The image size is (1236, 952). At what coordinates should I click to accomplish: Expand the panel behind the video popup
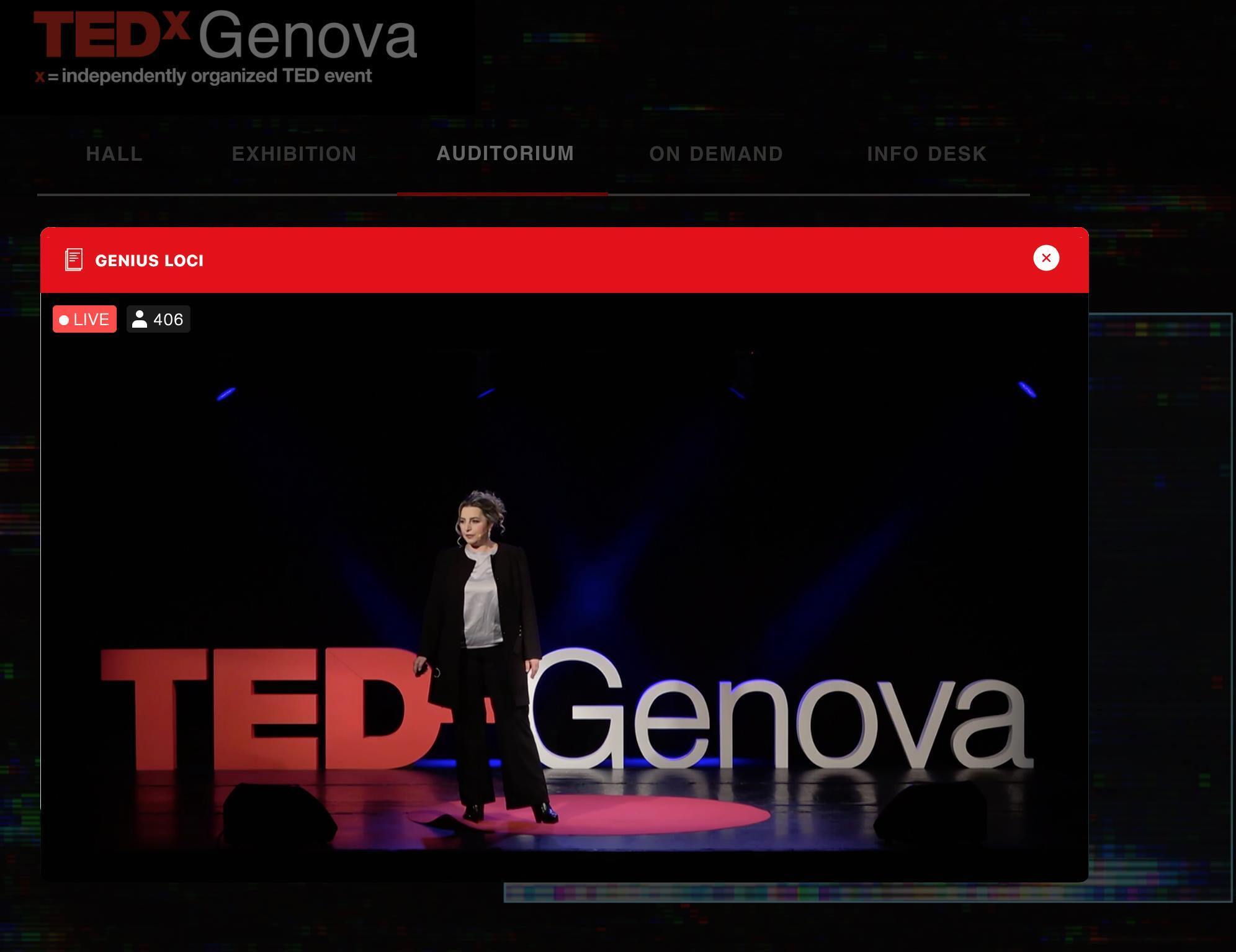pos(1160,559)
